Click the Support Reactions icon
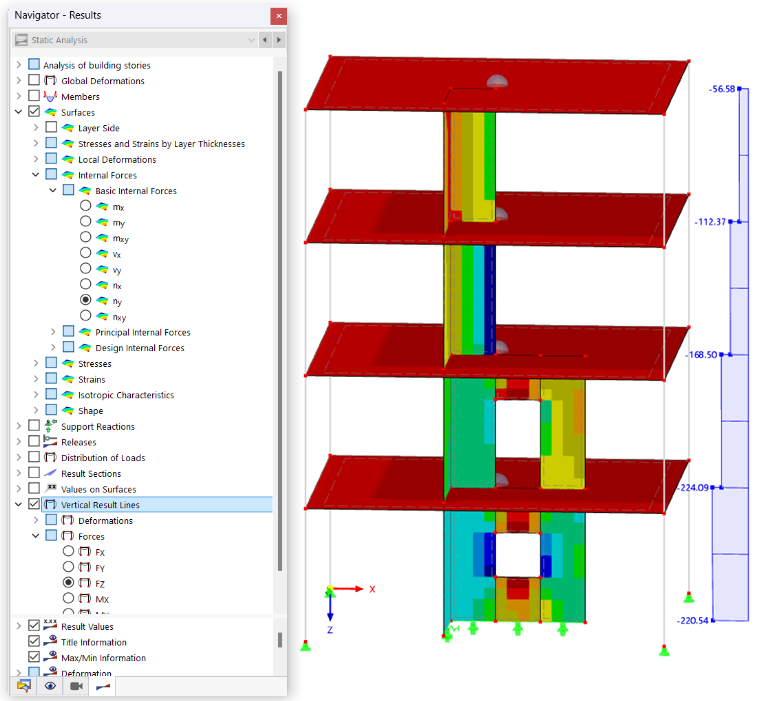This screenshot has height=701, width=760. pos(50,426)
